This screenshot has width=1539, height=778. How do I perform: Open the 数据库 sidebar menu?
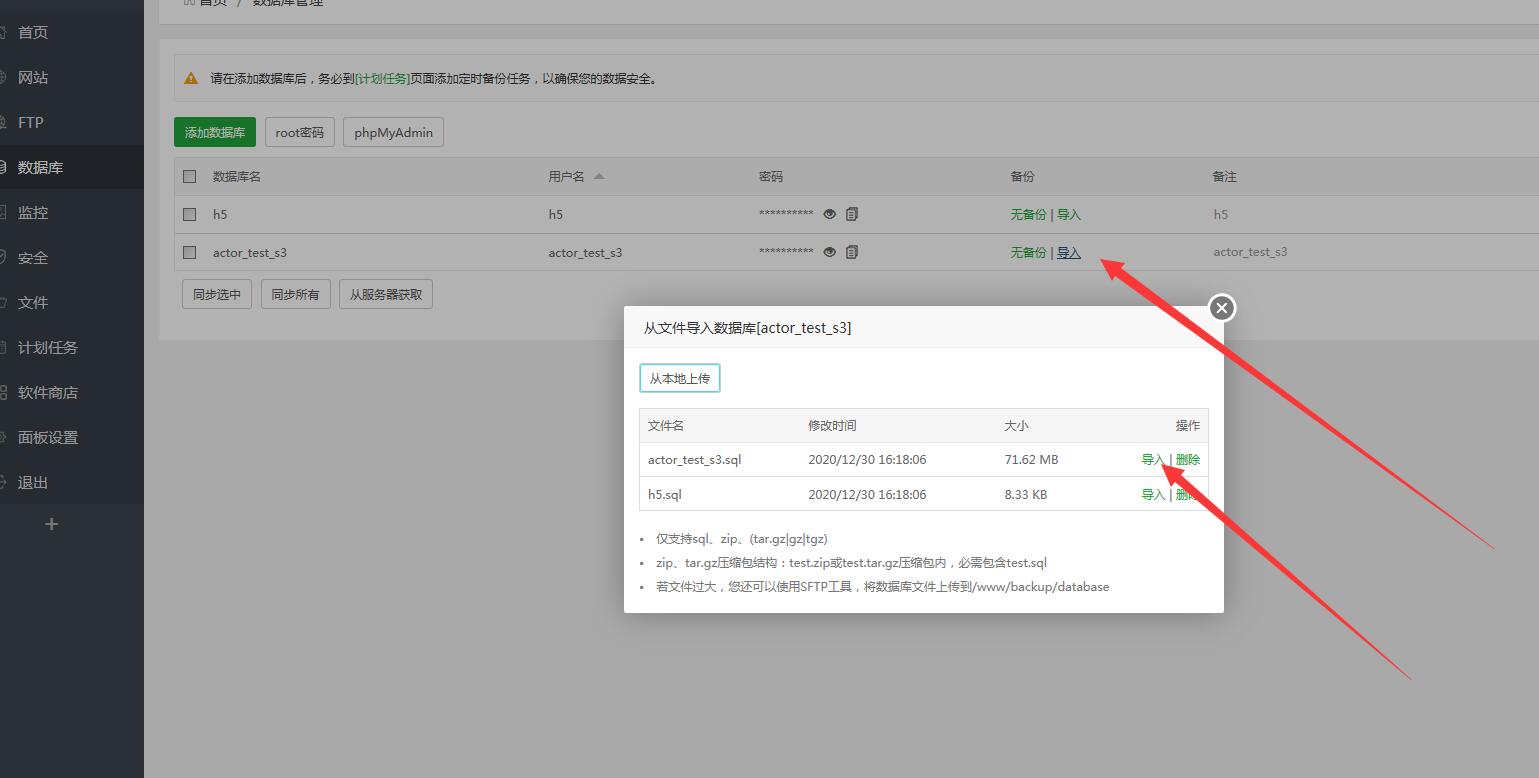coord(40,167)
